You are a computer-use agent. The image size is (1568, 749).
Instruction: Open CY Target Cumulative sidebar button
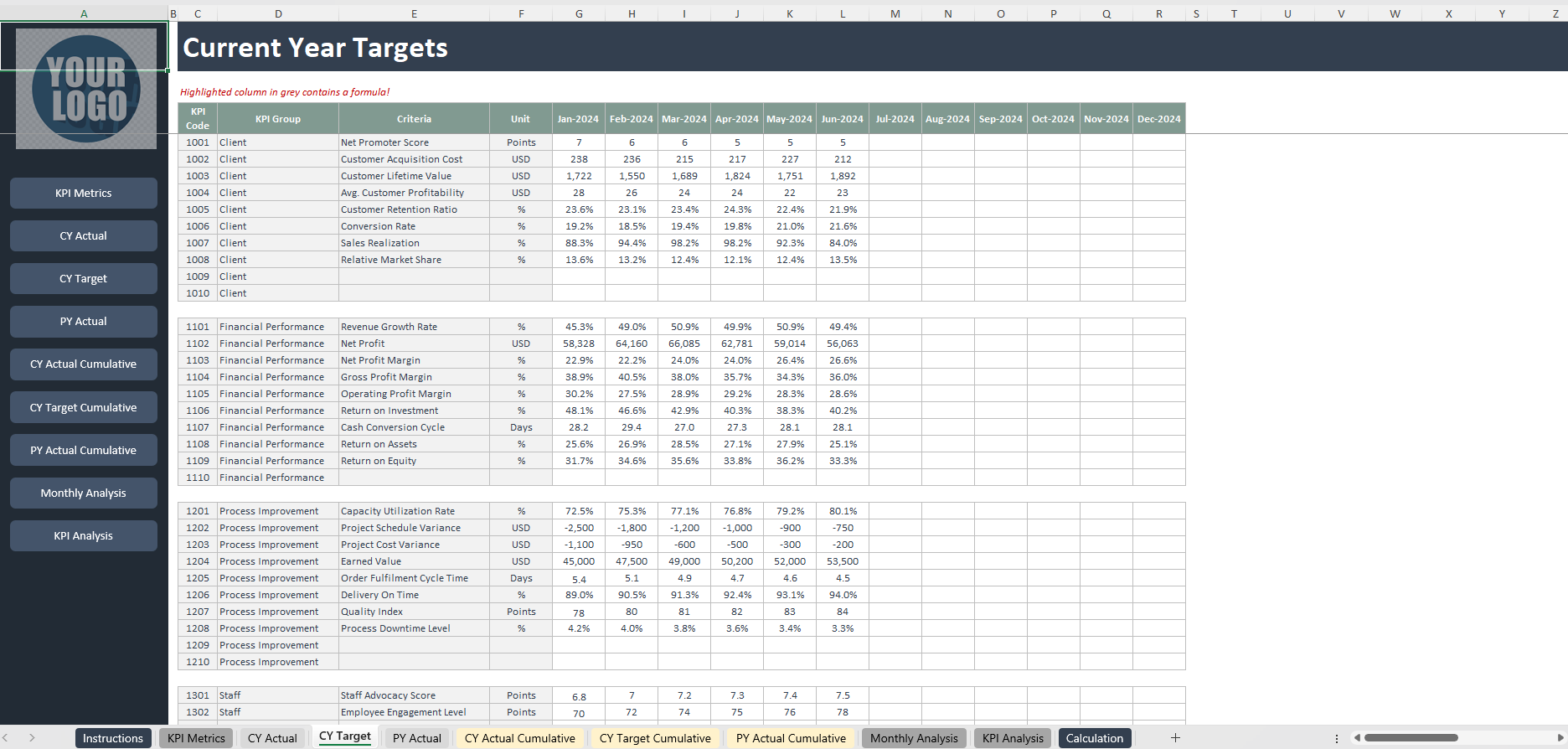click(84, 407)
